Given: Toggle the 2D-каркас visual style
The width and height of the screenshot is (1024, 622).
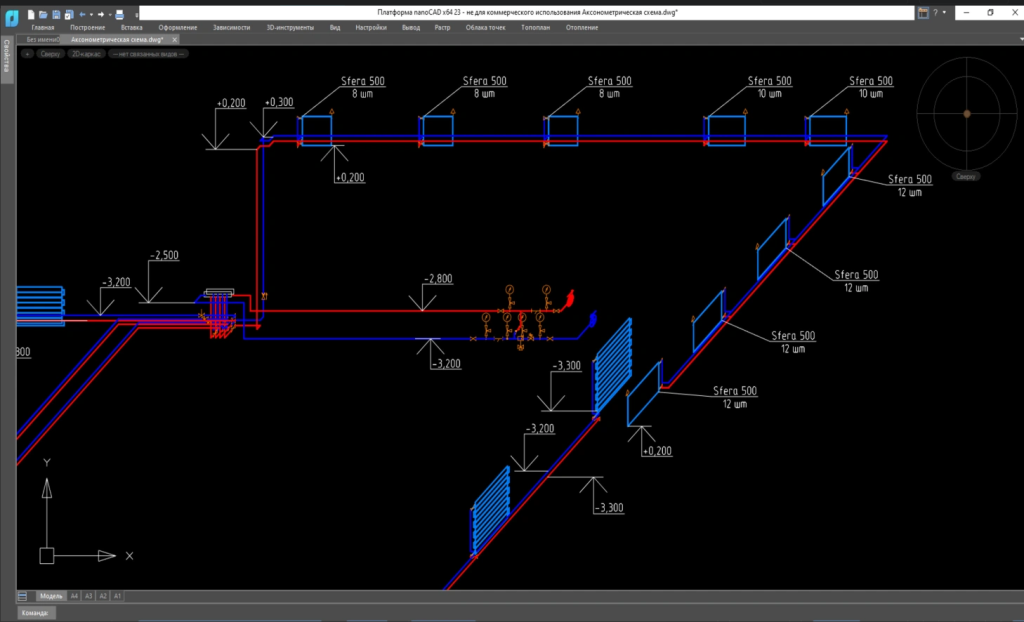Looking at the screenshot, I should (87, 53).
